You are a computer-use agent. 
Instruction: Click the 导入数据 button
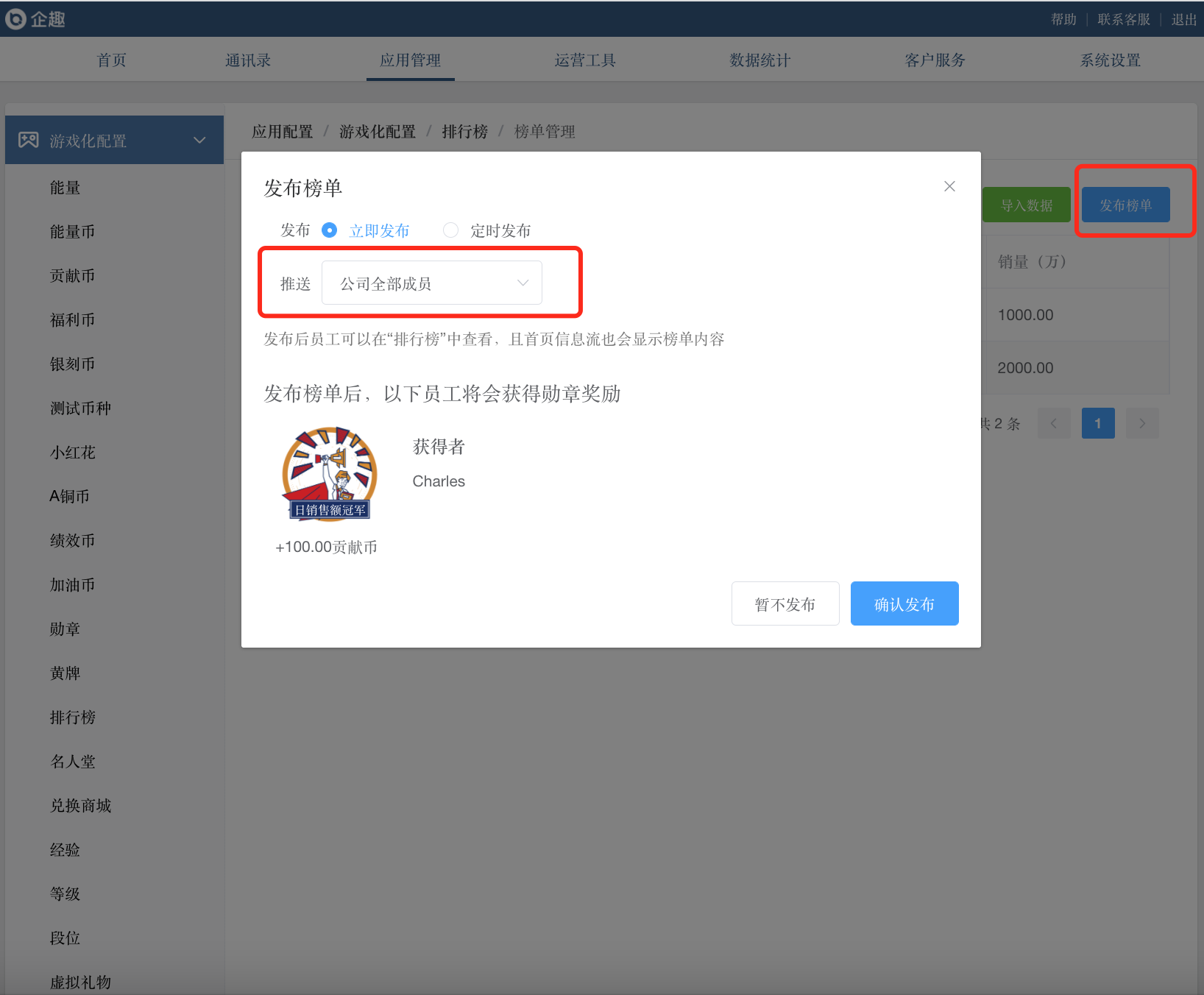point(1027,205)
